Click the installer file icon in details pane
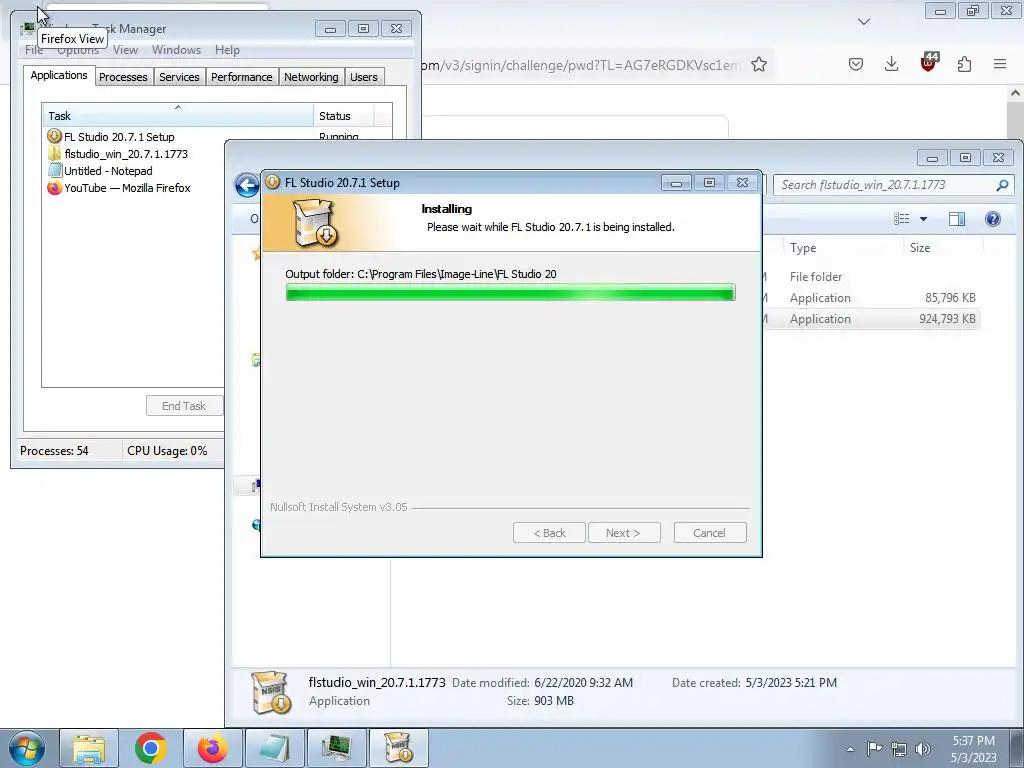The height and width of the screenshot is (768, 1024). coord(272,692)
